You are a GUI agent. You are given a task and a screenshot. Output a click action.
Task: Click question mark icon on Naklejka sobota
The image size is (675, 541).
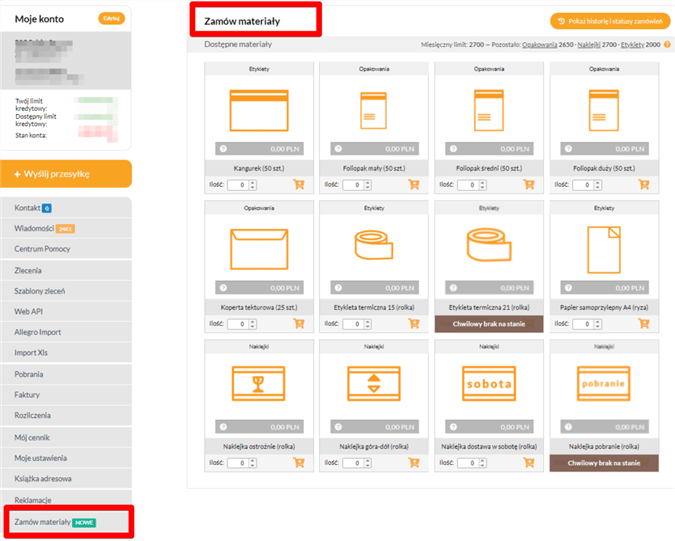pos(453,426)
